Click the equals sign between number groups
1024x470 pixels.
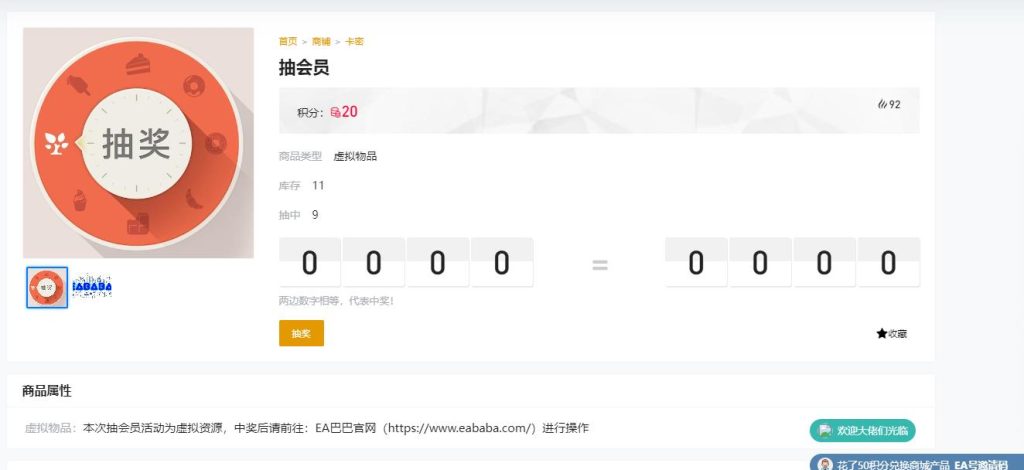pyautogui.click(x=600, y=264)
